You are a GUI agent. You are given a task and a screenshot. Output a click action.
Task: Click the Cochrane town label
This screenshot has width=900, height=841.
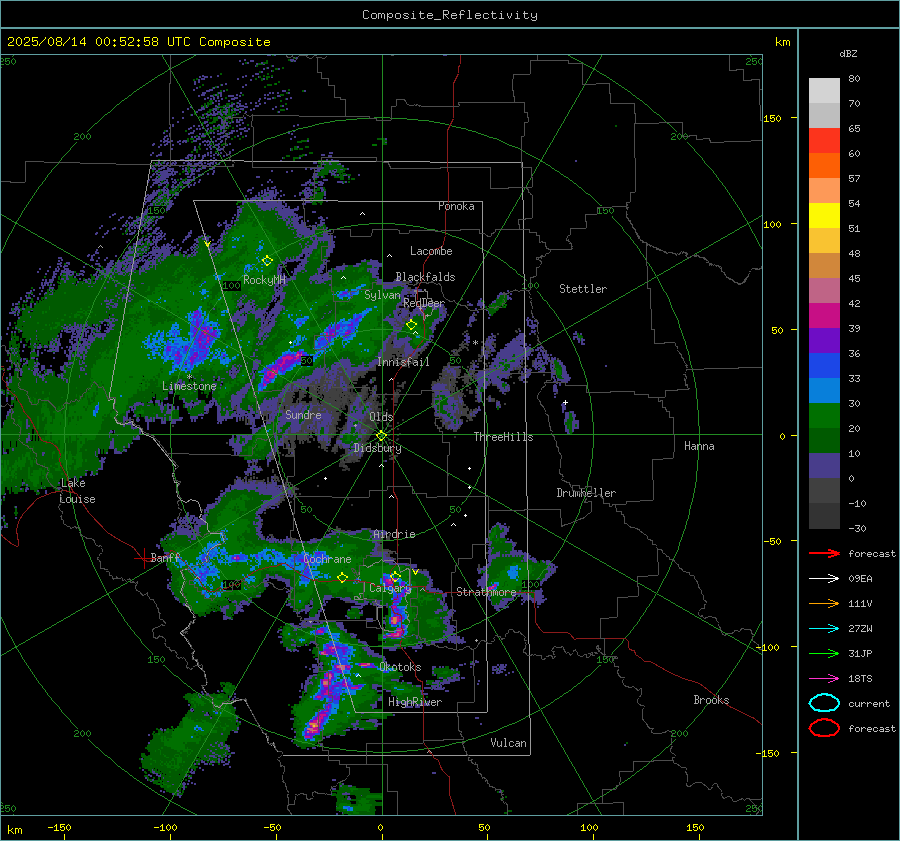click(x=327, y=559)
